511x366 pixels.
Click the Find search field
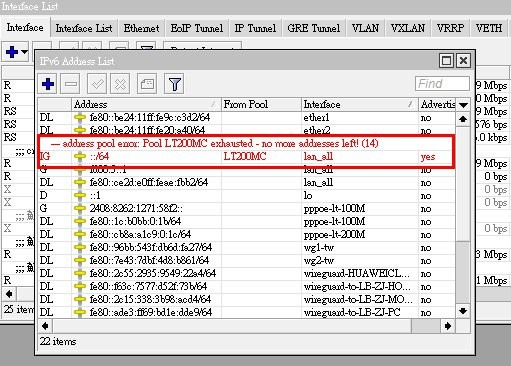coord(442,83)
